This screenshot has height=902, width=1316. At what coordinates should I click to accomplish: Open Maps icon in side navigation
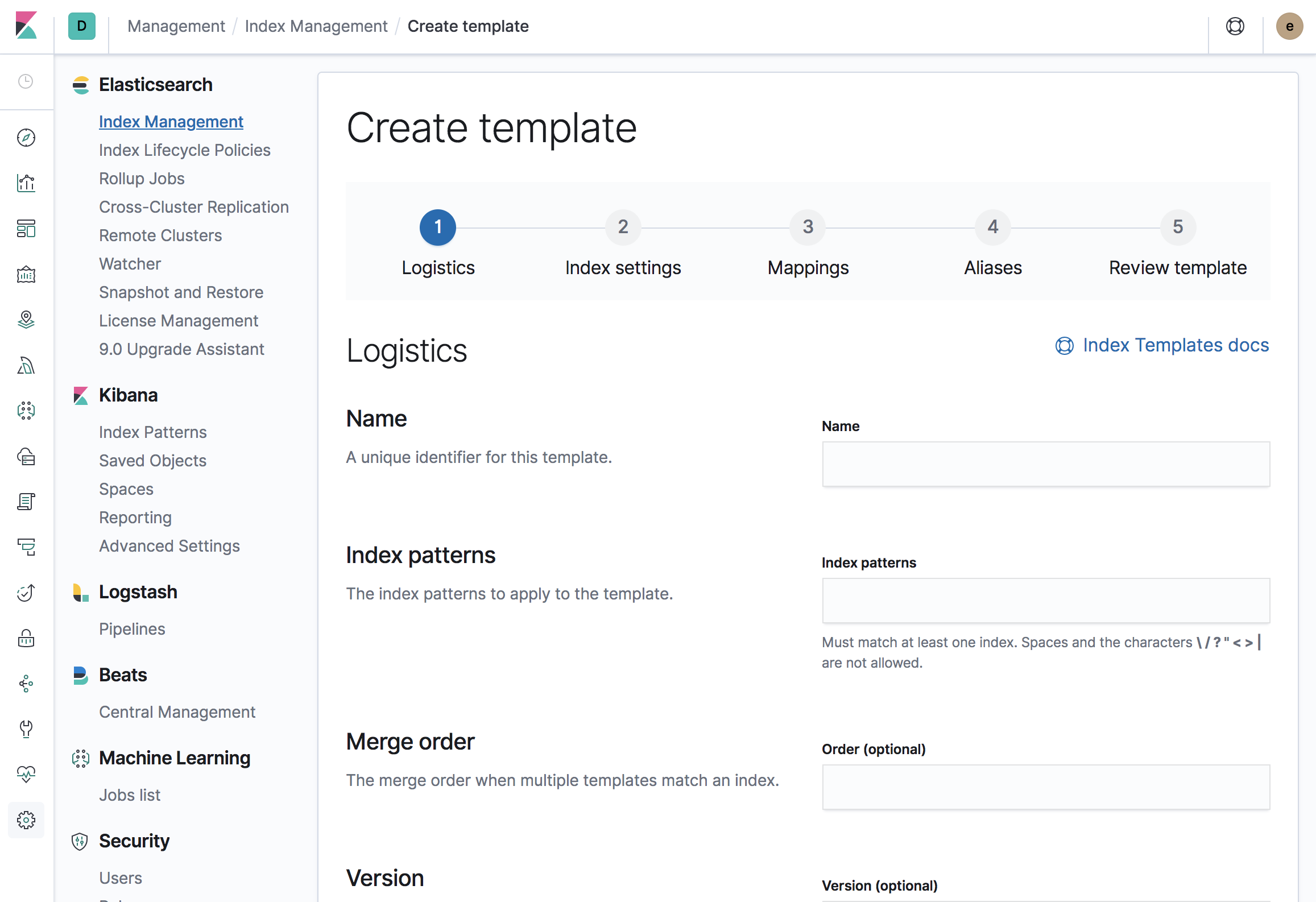click(x=26, y=320)
